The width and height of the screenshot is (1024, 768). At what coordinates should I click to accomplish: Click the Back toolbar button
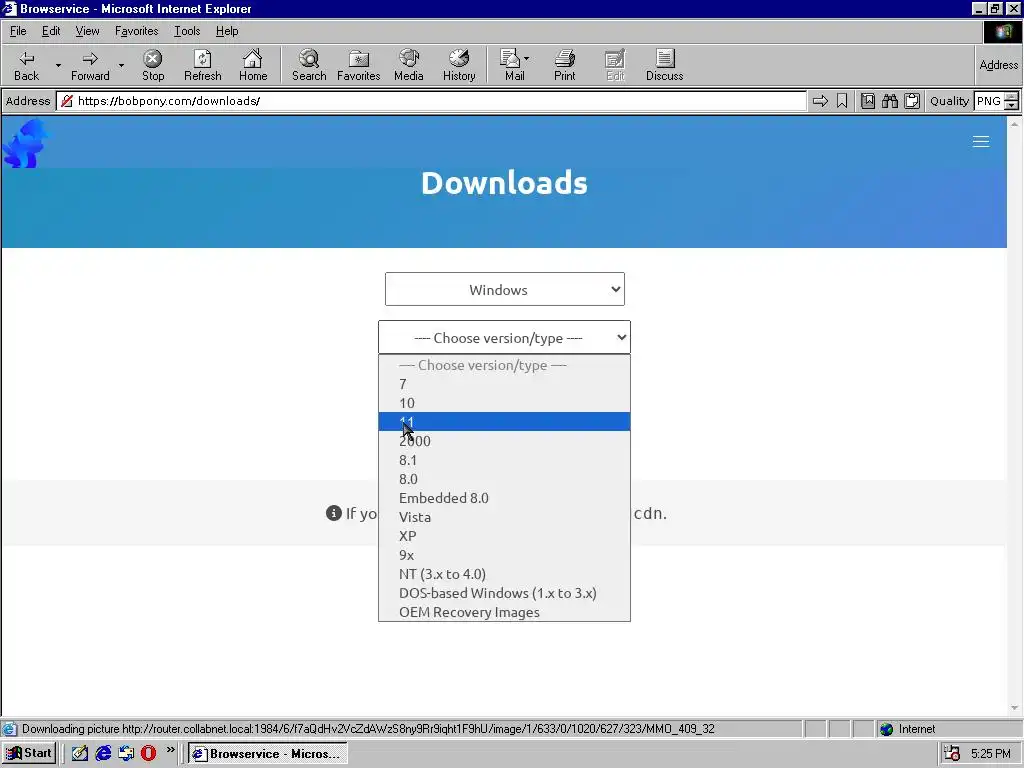pos(26,65)
